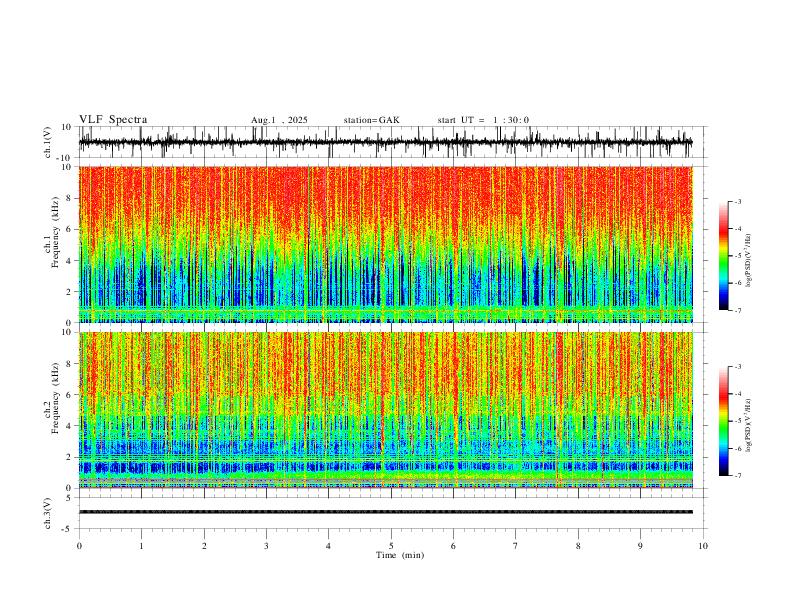Image resolution: width=792 pixels, height=612 pixels.
Task: Click the 'start UT = 1 : 30: 0' label
Action: tap(483, 120)
